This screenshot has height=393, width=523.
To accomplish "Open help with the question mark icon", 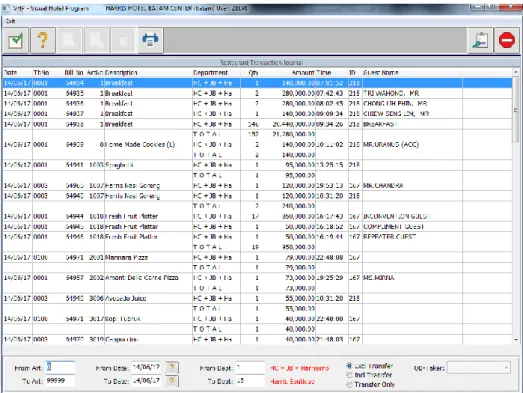I will (x=43, y=41).
